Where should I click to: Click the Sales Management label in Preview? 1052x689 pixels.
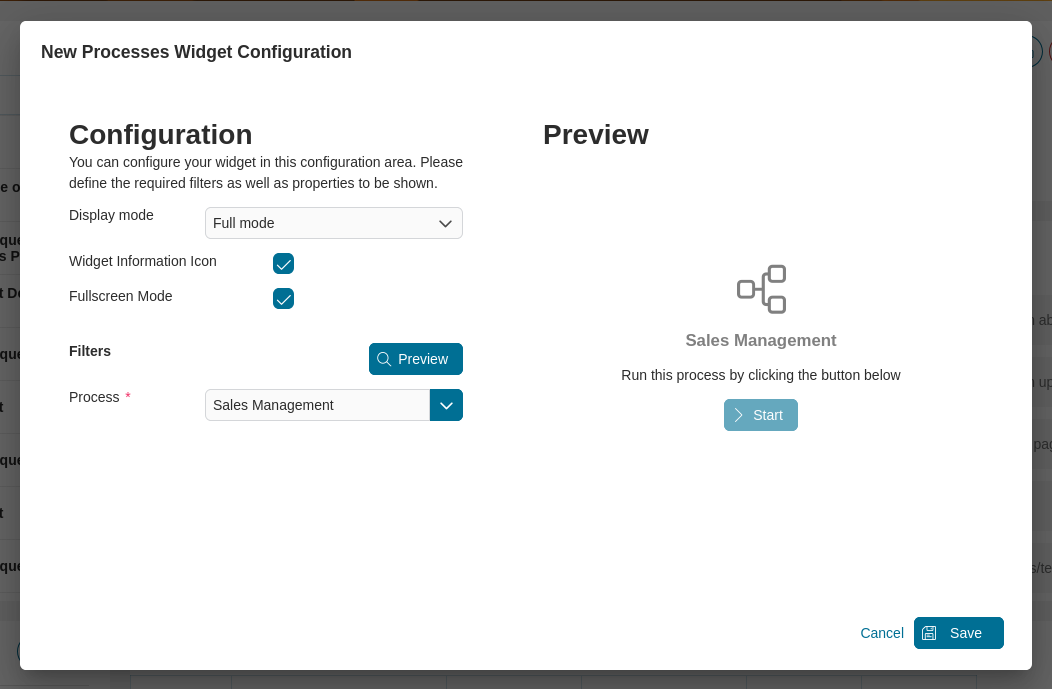coord(761,340)
